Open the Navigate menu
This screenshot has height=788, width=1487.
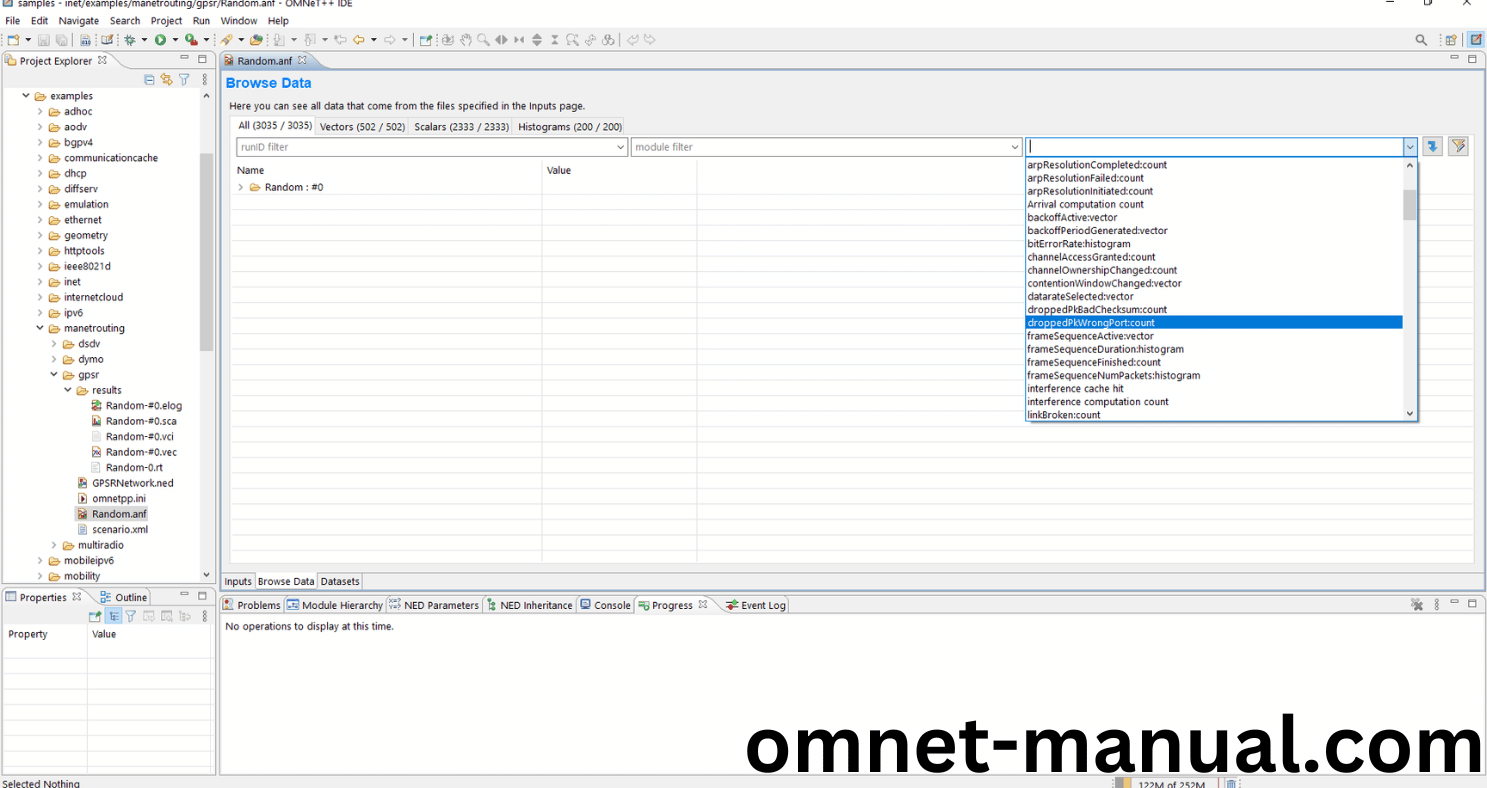78,20
